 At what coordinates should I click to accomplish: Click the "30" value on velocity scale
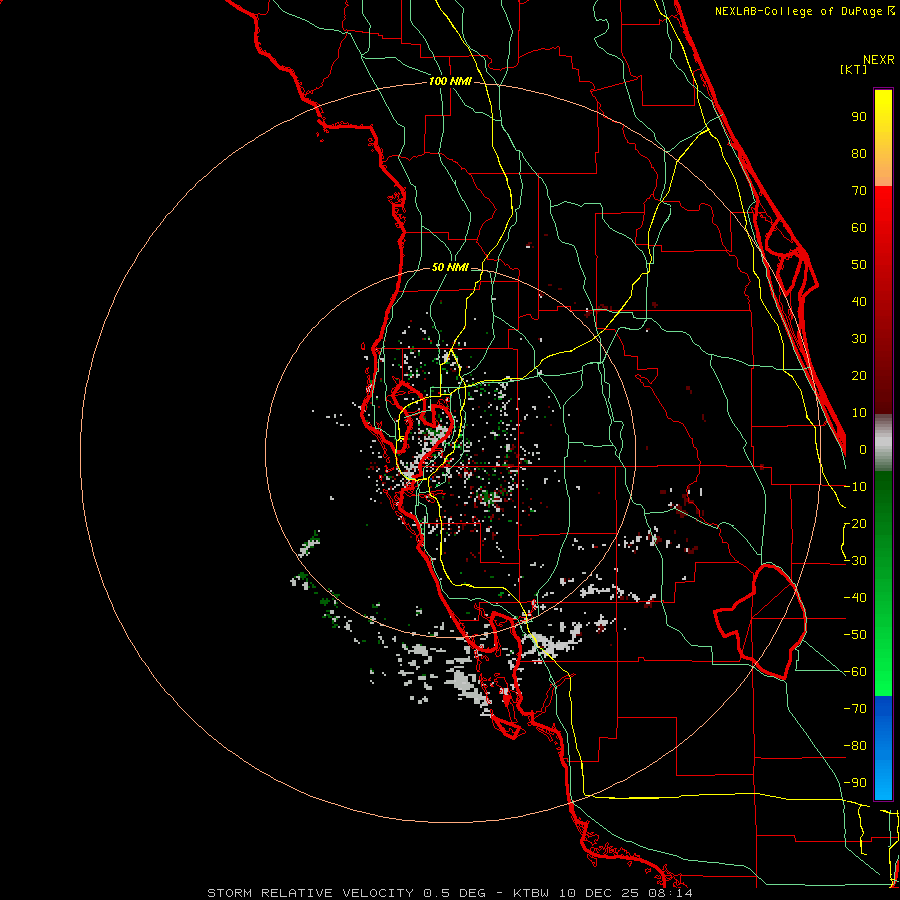(859, 339)
